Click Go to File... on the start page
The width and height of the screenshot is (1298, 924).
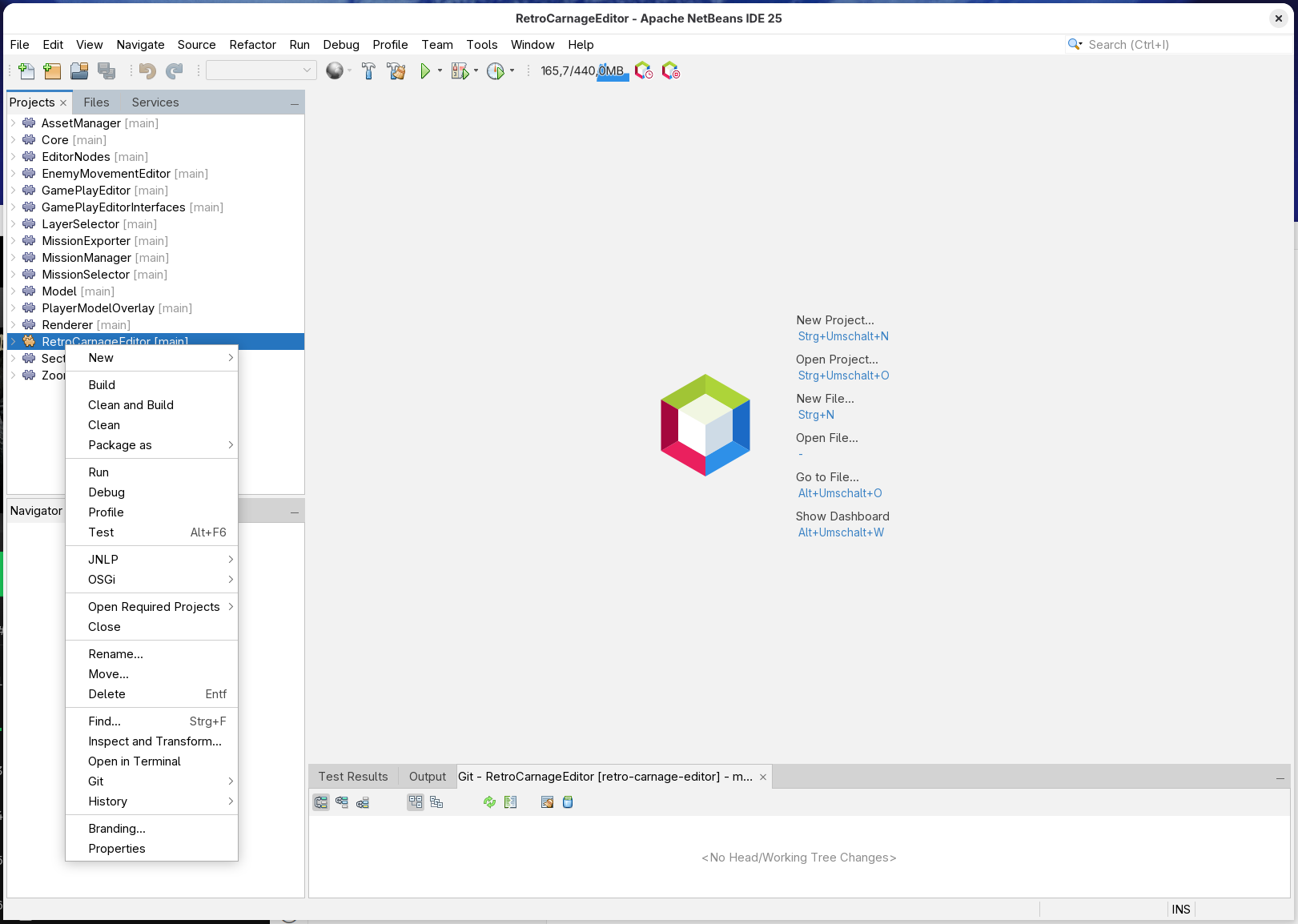(827, 477)
